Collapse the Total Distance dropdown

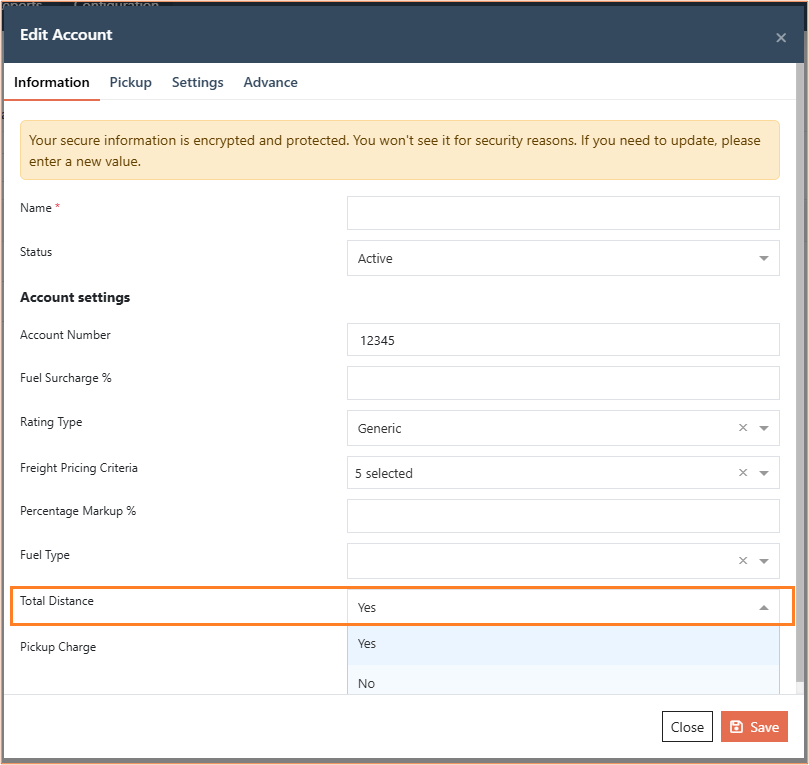coord(764,608)
